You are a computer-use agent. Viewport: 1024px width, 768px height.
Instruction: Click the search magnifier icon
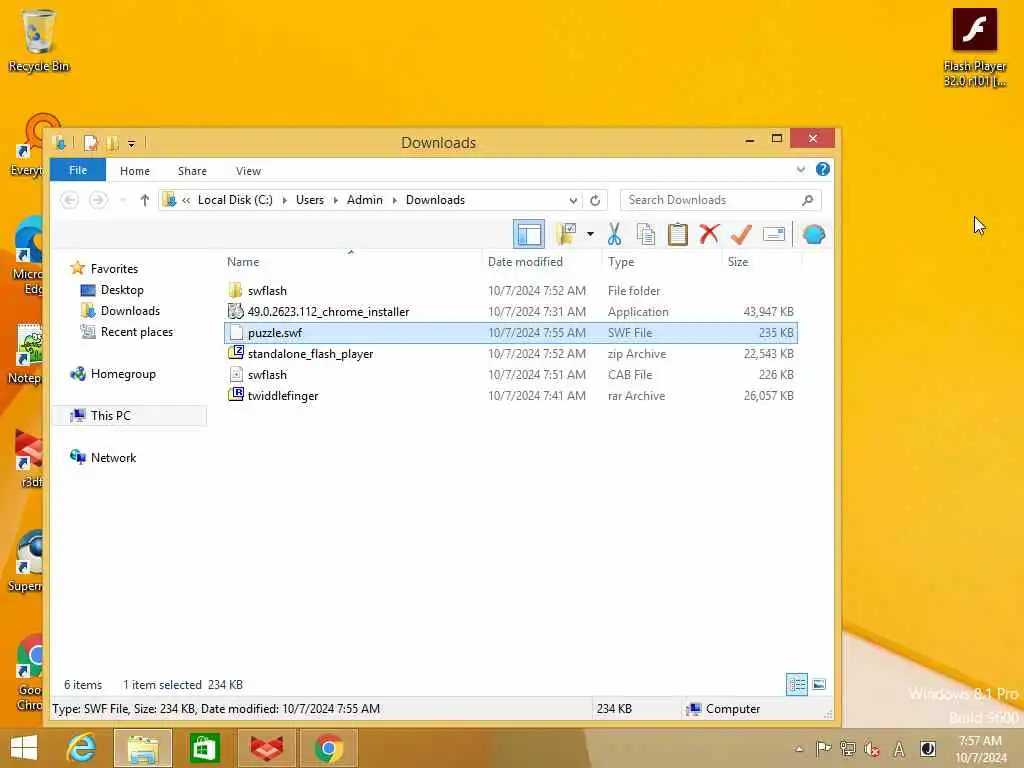(x=808, y=200)
